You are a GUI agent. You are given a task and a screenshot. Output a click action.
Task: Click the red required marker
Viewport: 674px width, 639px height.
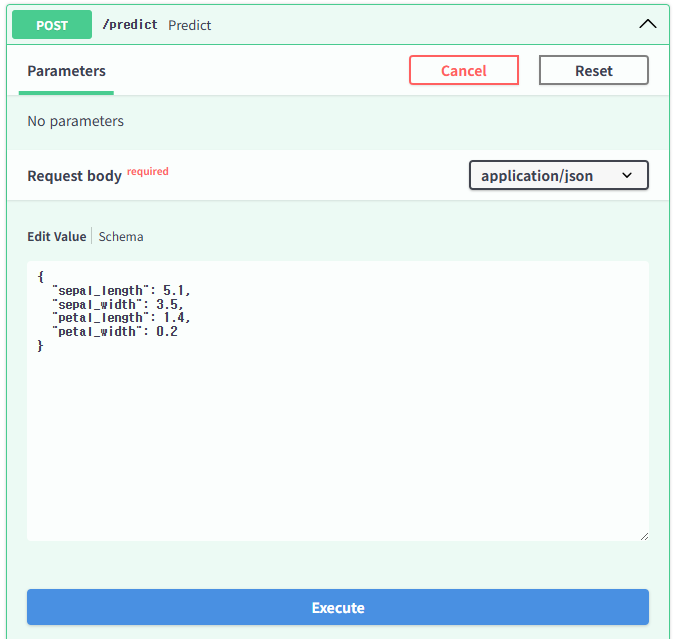click(x=148, y=172)
